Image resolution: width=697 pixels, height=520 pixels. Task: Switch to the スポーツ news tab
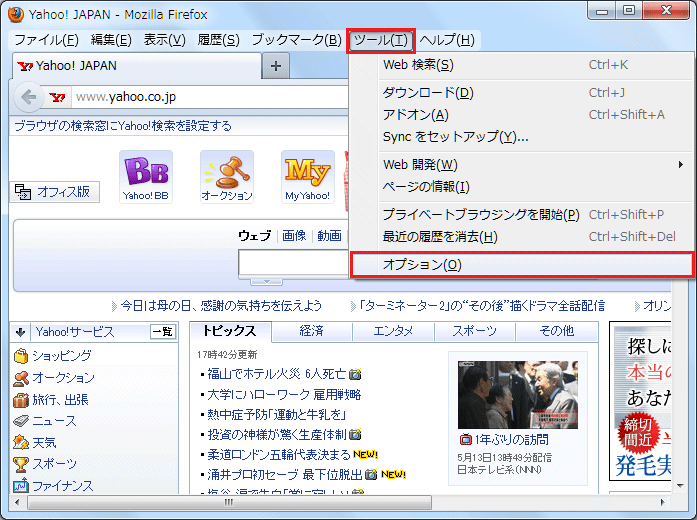click(474, 331)
